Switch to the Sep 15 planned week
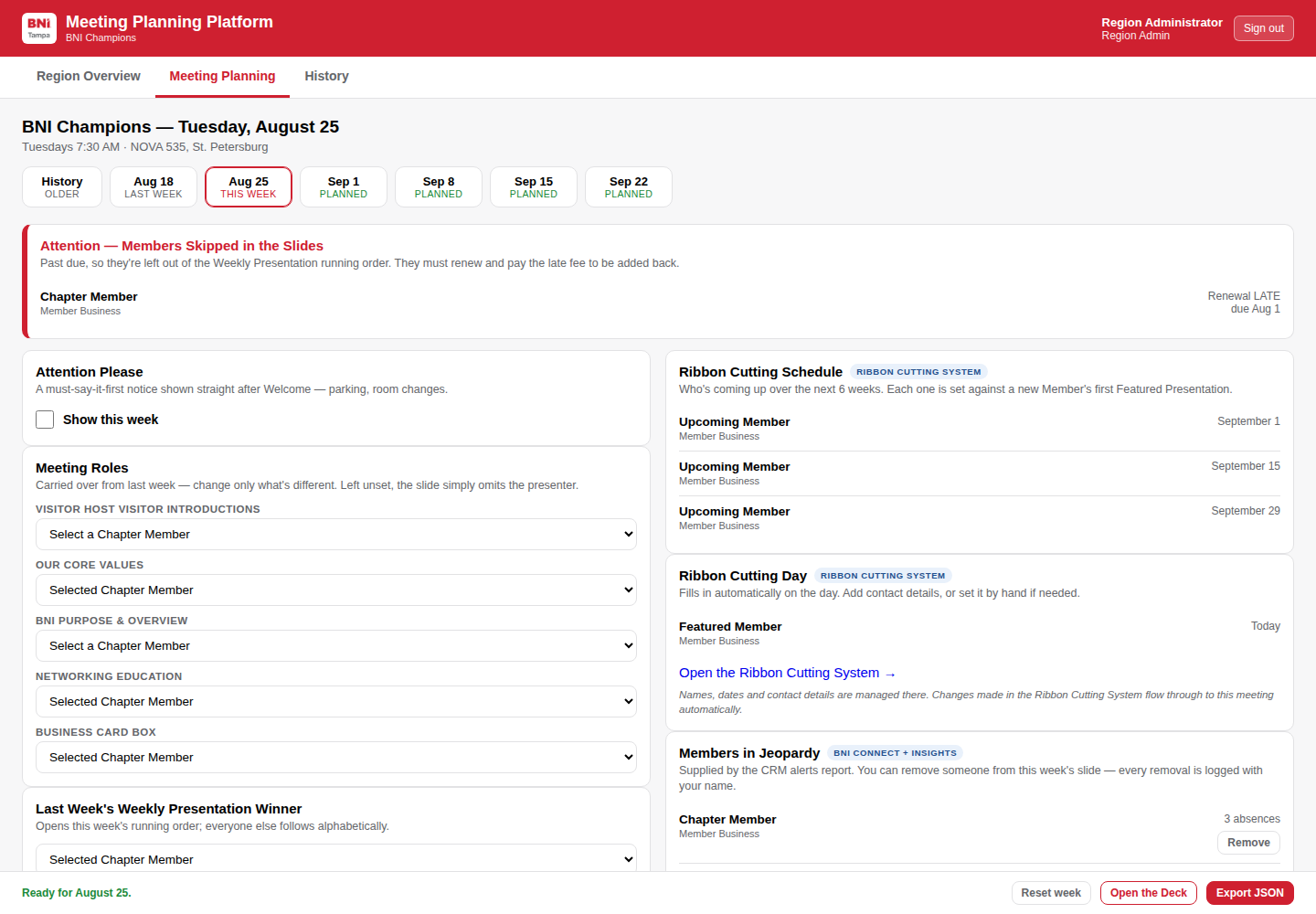The image size is (1316, 914). pyautogui.click(x=534, y=187)
